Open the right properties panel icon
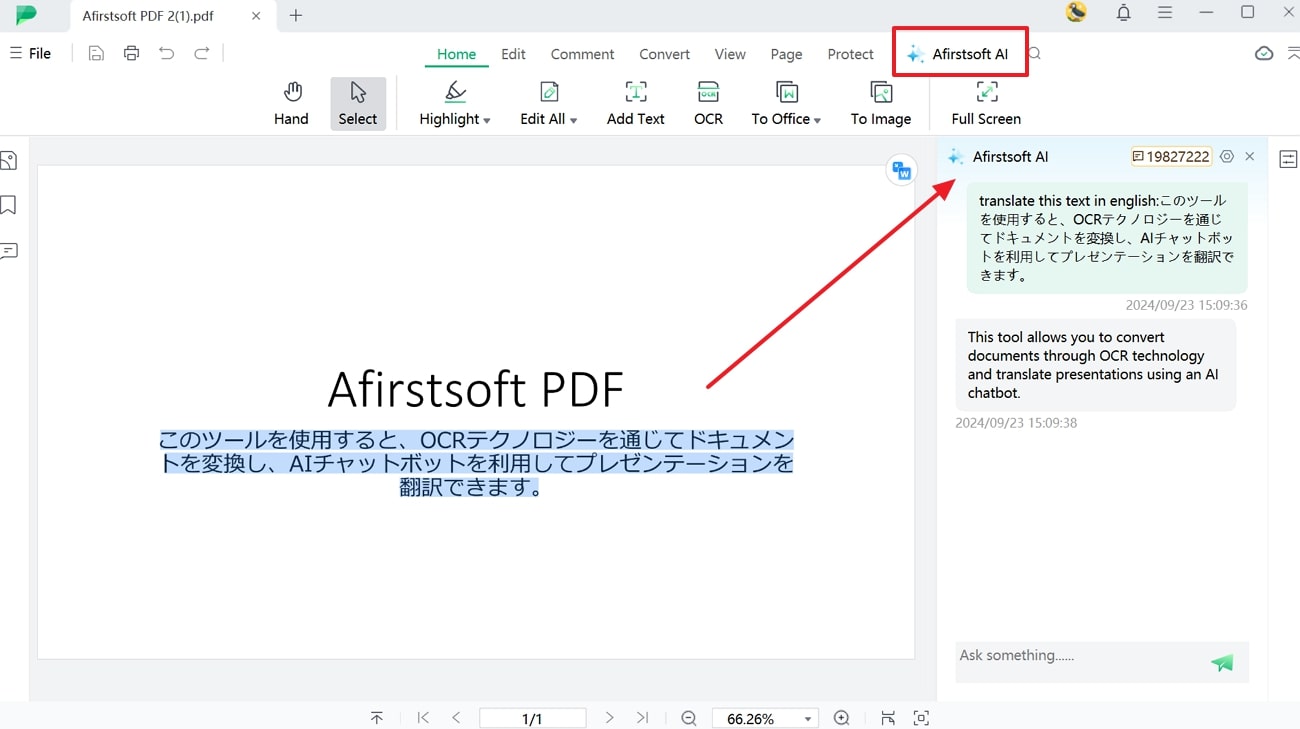The height and width of the screenshot is (729, 1300). point(1288,159)
